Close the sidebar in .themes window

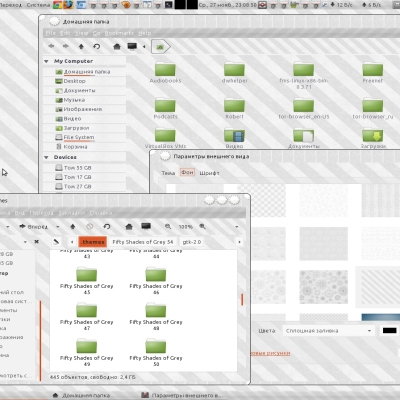pos(37,241)
